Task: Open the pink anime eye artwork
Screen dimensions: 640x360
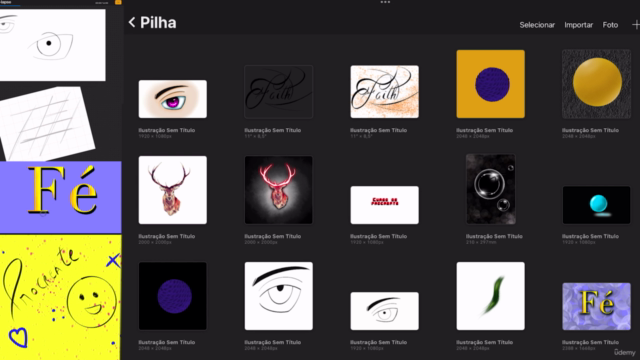Action: coord(173,99)
